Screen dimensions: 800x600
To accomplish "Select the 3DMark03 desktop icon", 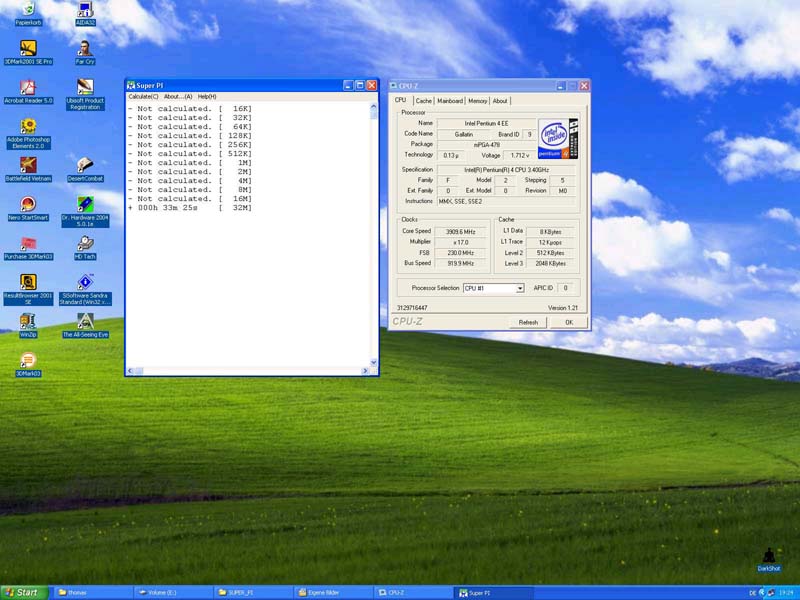I will click(28, 364).
